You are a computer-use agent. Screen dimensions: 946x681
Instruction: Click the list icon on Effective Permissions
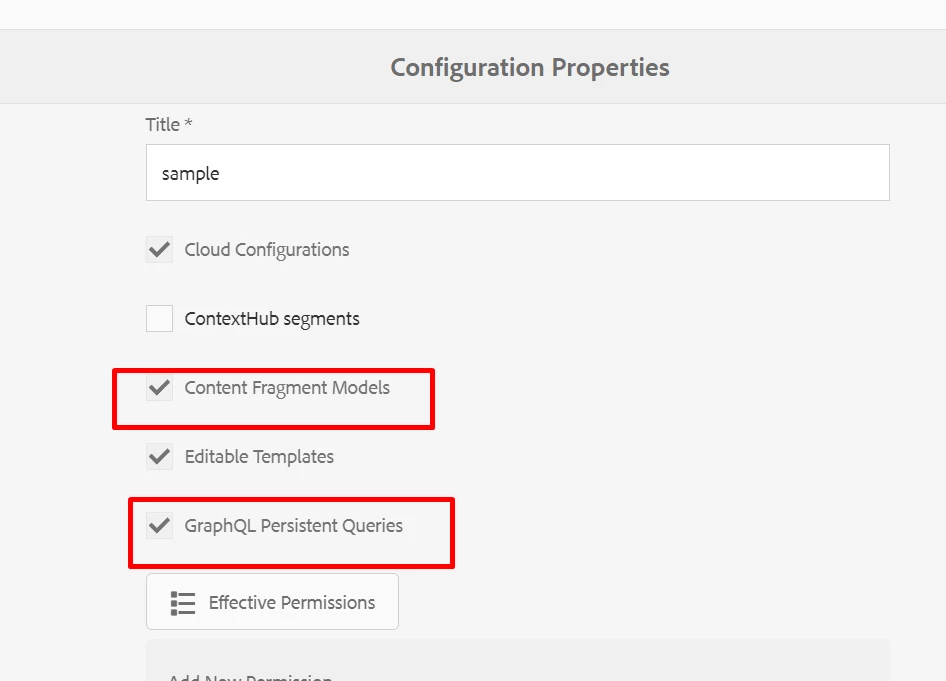182,603
